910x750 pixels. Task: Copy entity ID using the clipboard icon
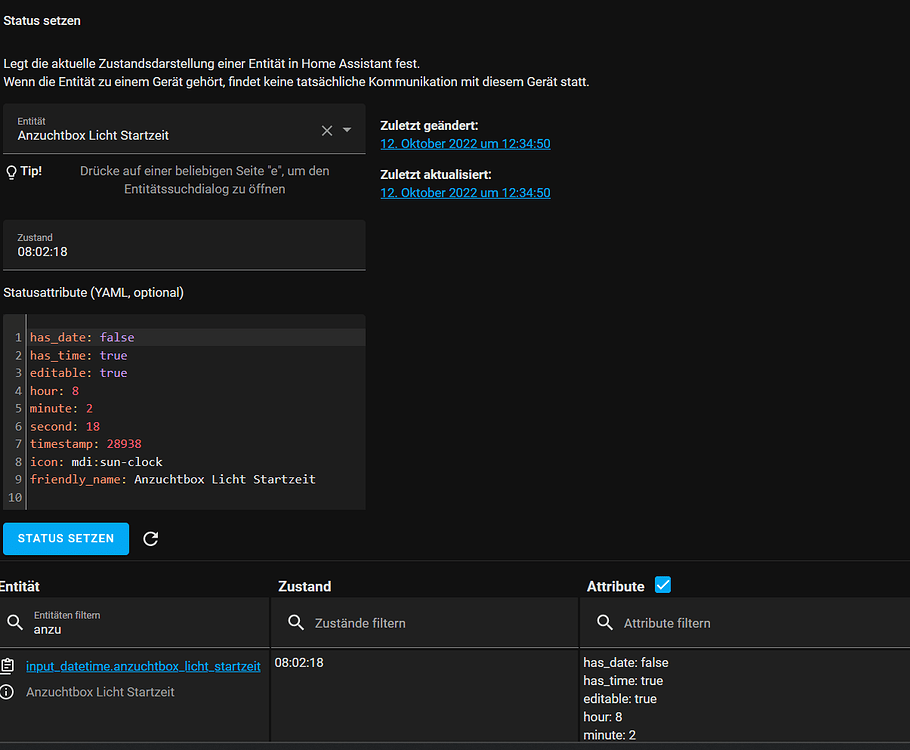[8, 666]
